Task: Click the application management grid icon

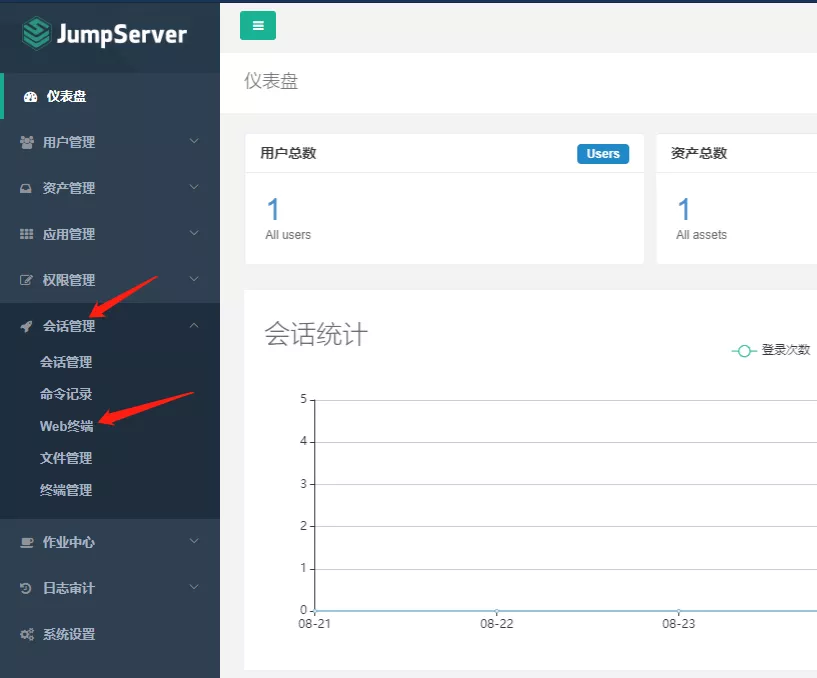Action: [x=27, y=235]
